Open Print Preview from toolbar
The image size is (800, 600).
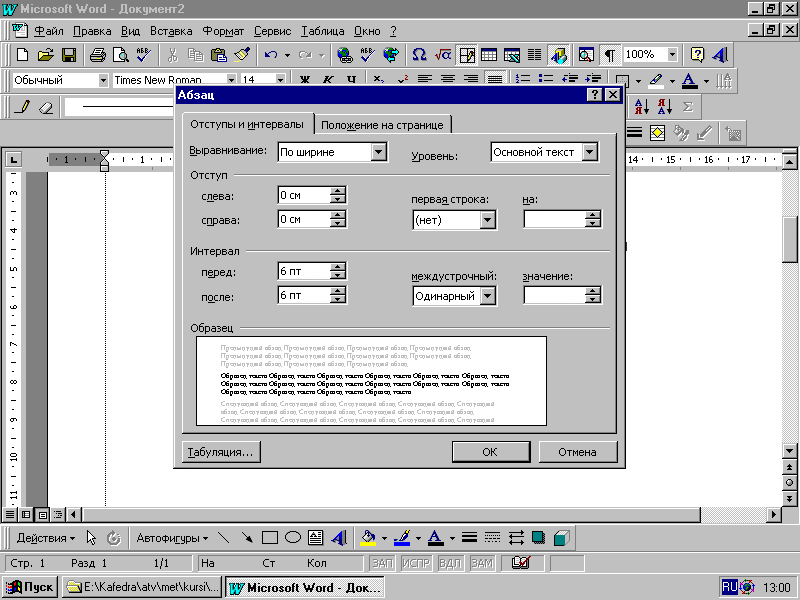(x=120, y=55)
